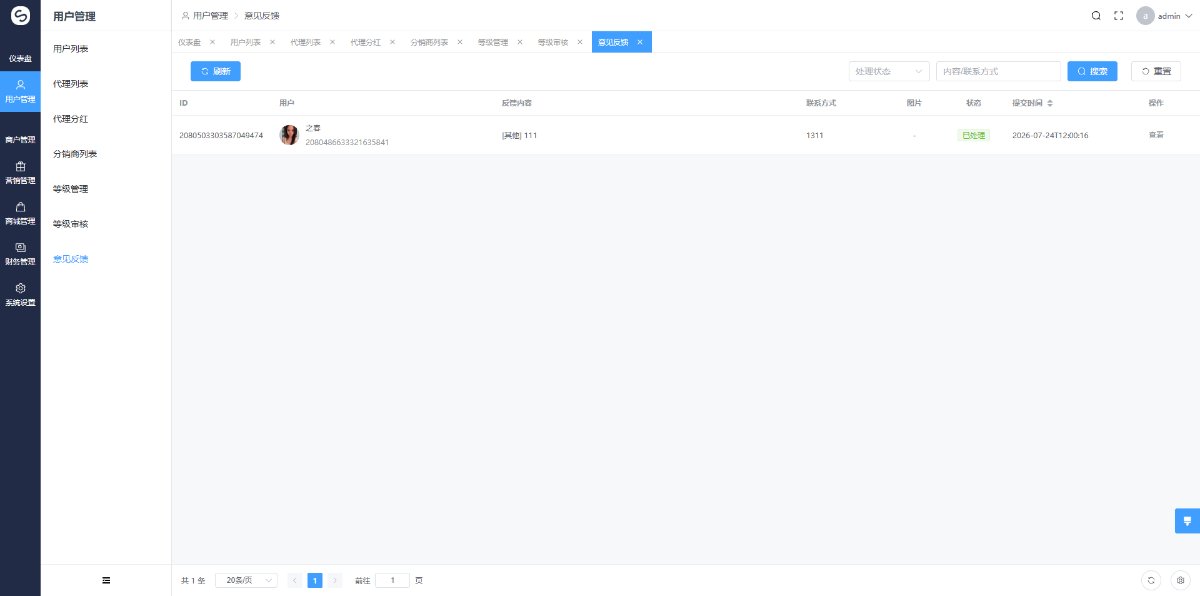Switch to the 仪表盘 tab

coord(189,42)
